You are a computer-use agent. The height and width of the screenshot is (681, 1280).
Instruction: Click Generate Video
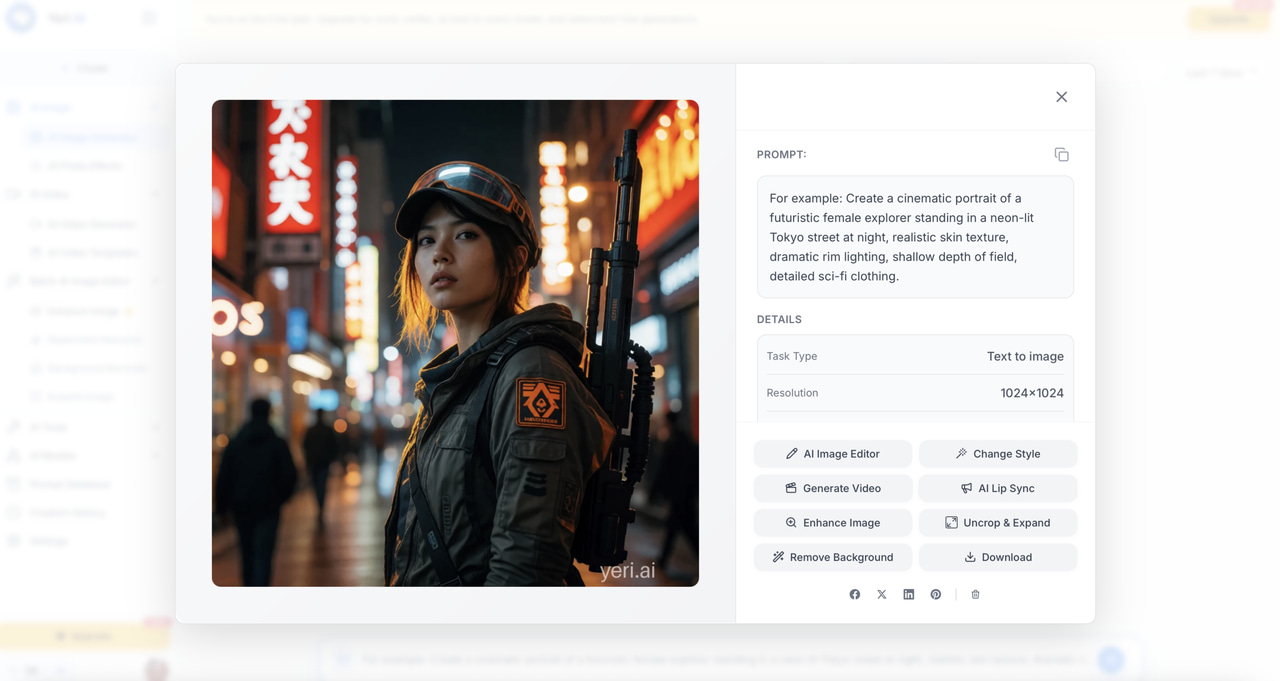coord(833,488)
